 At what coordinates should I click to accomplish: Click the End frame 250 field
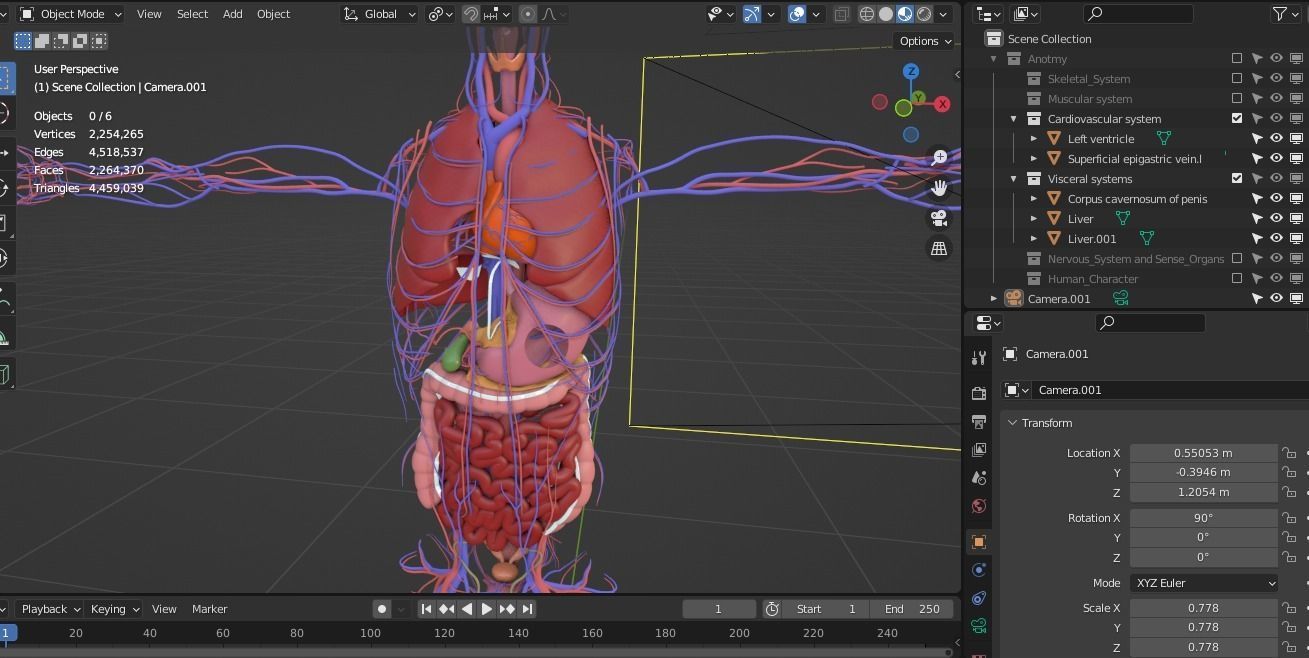(x=912, y=608)
